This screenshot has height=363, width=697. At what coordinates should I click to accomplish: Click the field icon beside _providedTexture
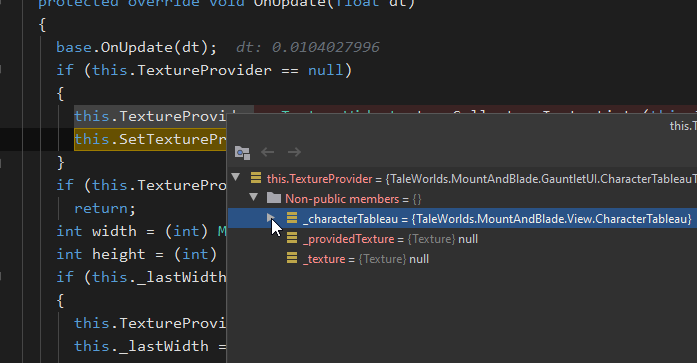(x=292, y=239)
